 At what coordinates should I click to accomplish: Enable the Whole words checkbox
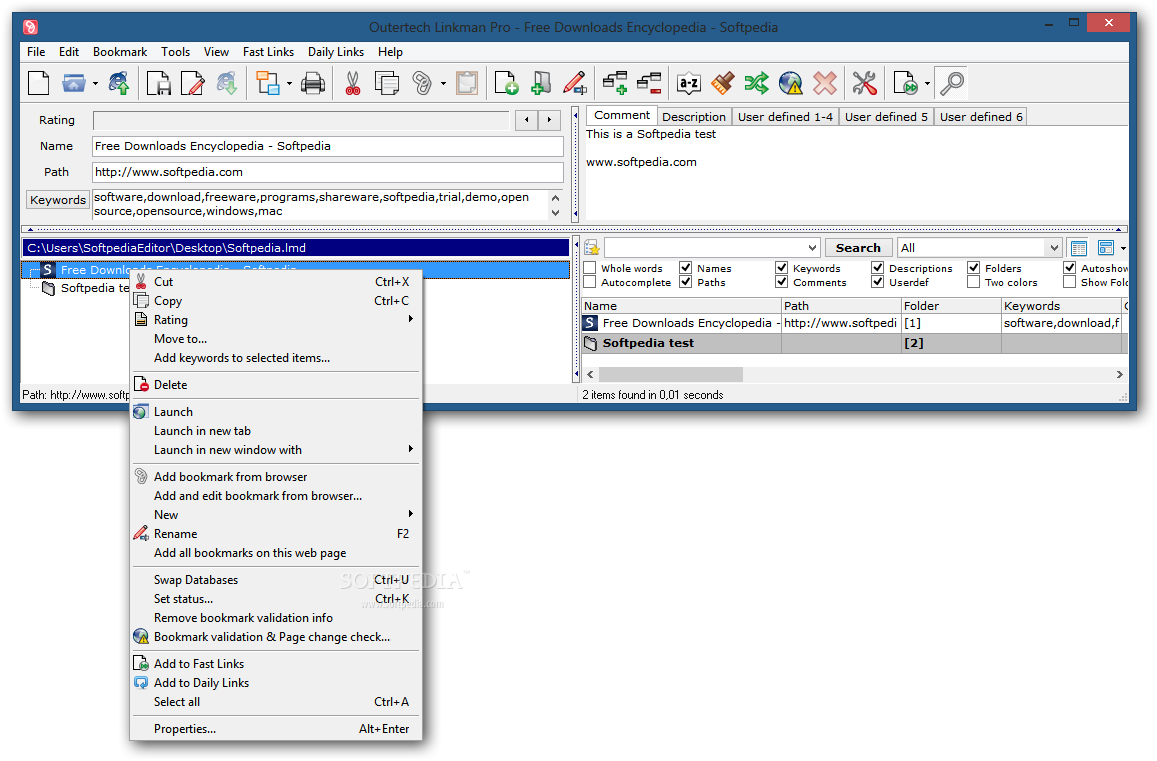point(590,268)
